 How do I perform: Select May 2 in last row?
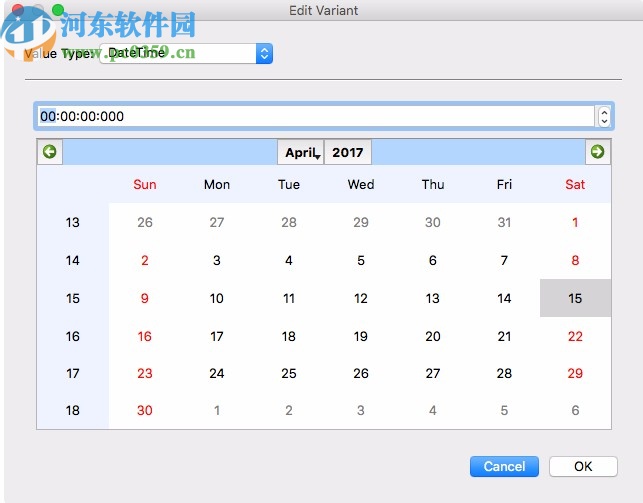coord(289,410)
